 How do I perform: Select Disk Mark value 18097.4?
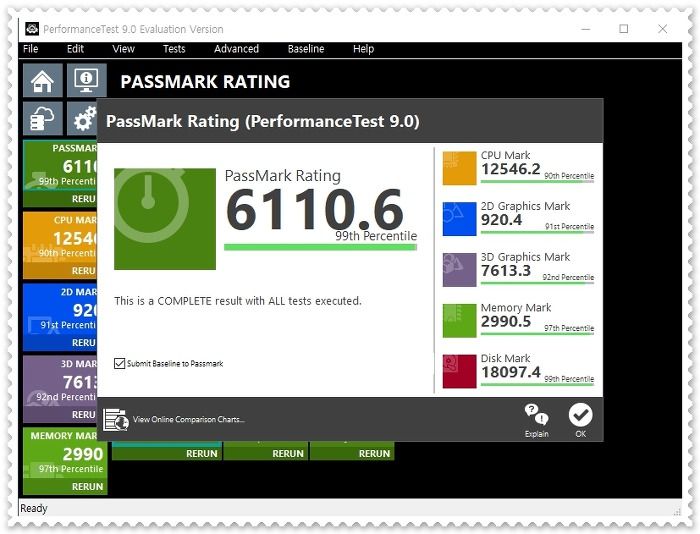click(x=511, y=372)
